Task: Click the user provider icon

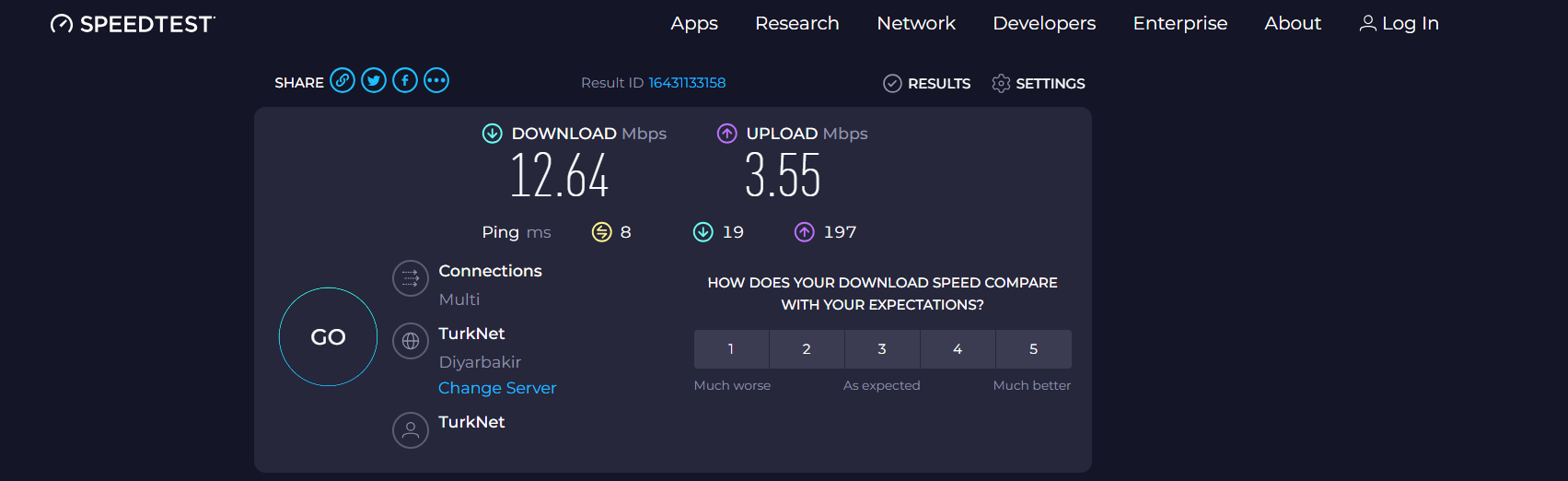Action: (411, 429)
